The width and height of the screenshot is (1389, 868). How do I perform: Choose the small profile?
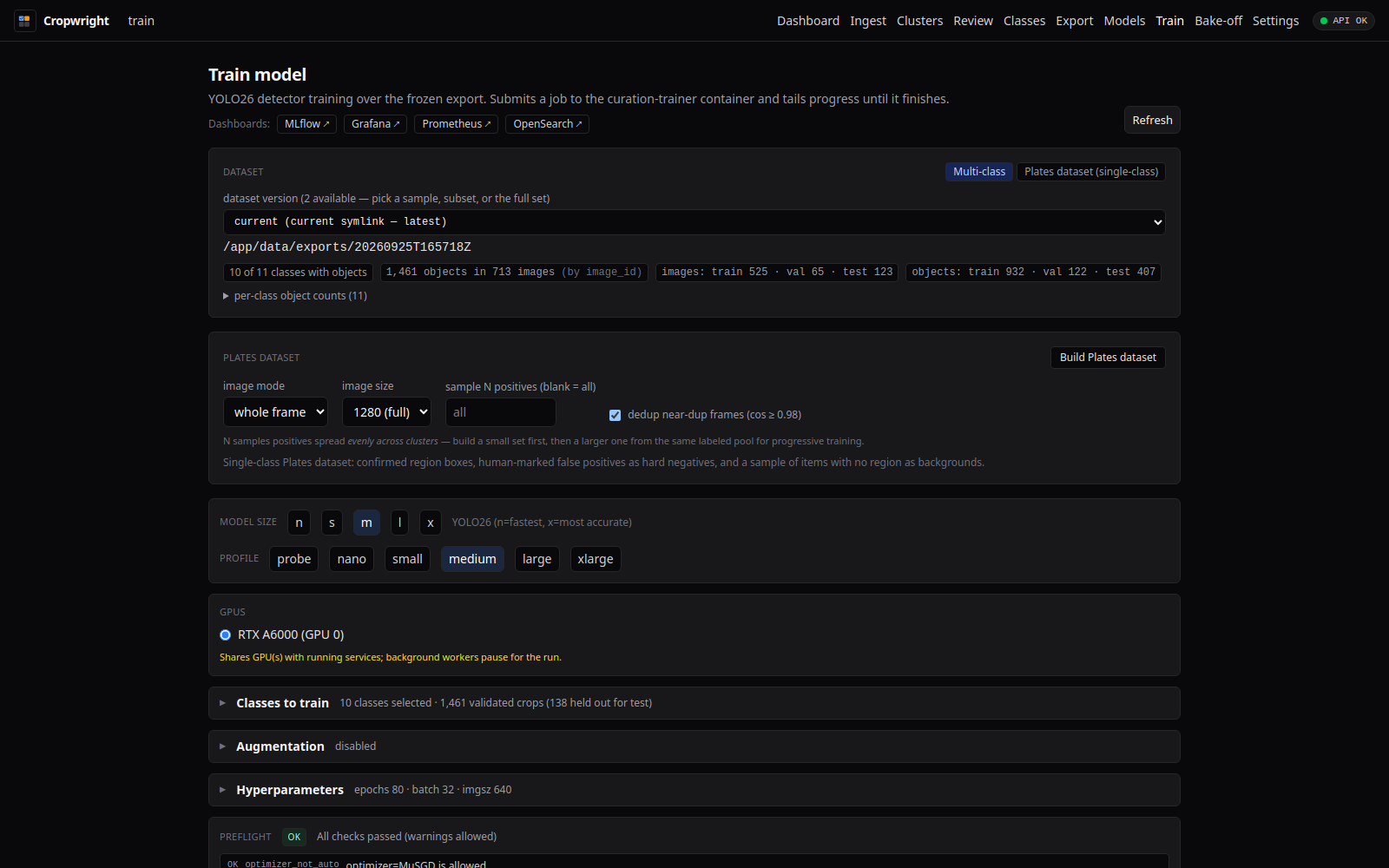pos(407,559)
